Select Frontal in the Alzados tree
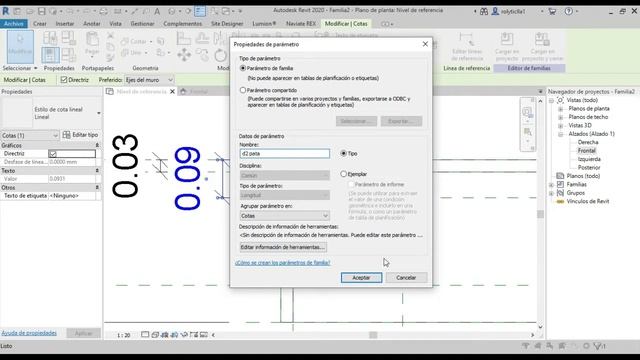 click(x=587, y=151)
